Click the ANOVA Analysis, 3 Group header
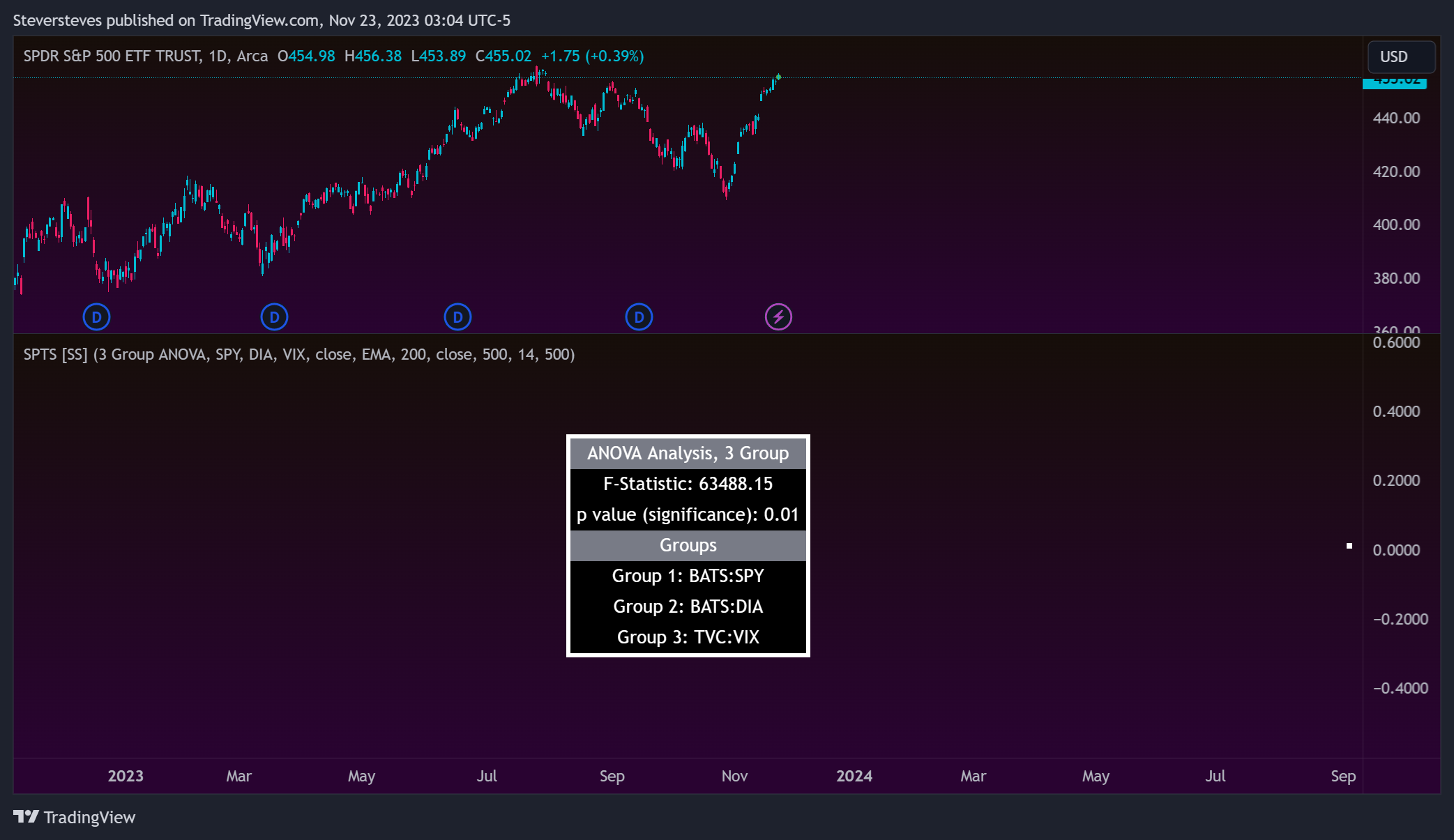 tap(688, 453)
